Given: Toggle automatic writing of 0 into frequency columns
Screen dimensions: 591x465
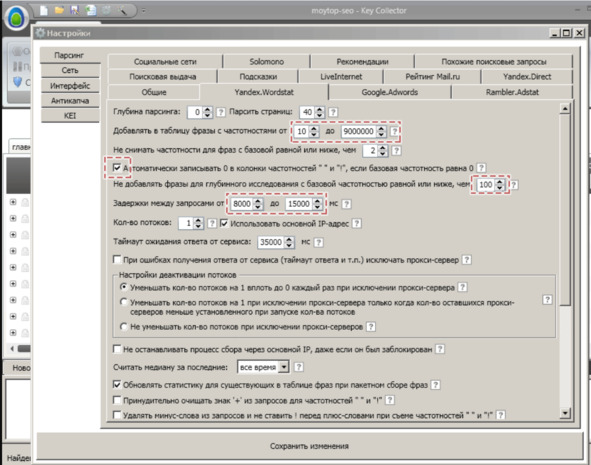Looking at the screenshot, I should click(117, 168).
